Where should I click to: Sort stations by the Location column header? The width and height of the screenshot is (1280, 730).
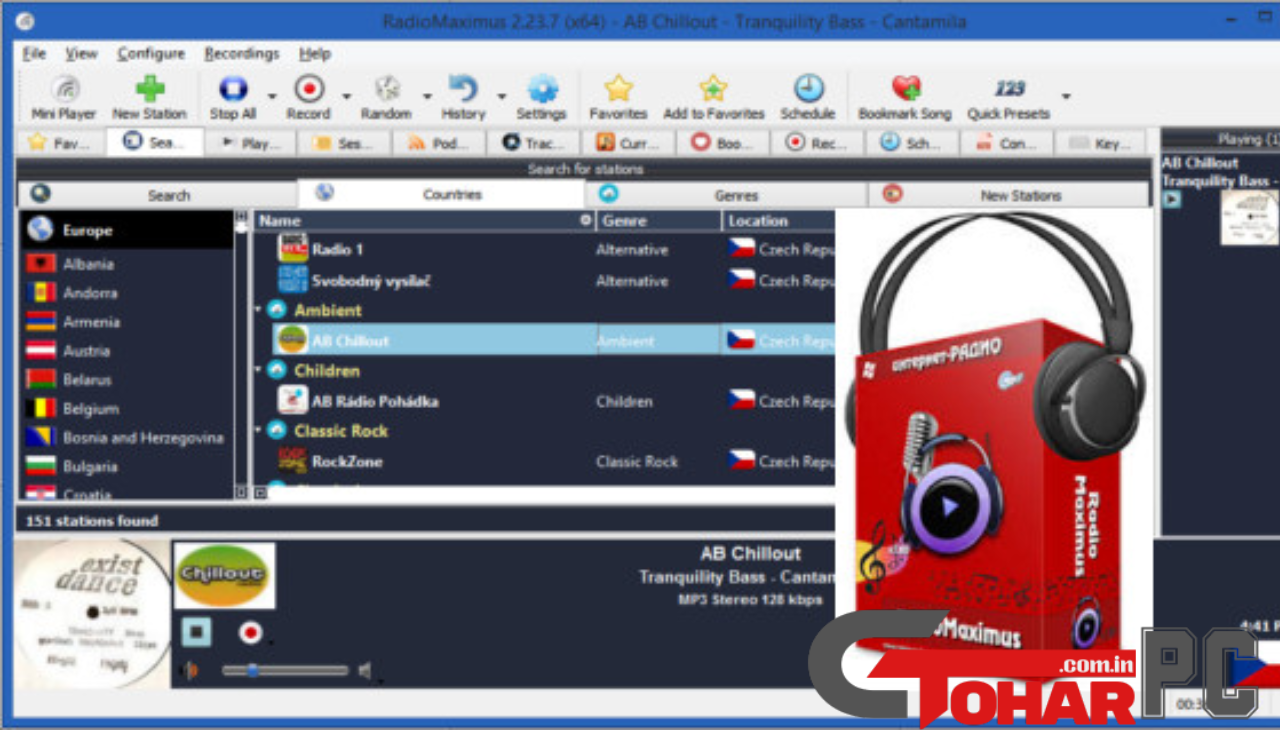[778, 220]
